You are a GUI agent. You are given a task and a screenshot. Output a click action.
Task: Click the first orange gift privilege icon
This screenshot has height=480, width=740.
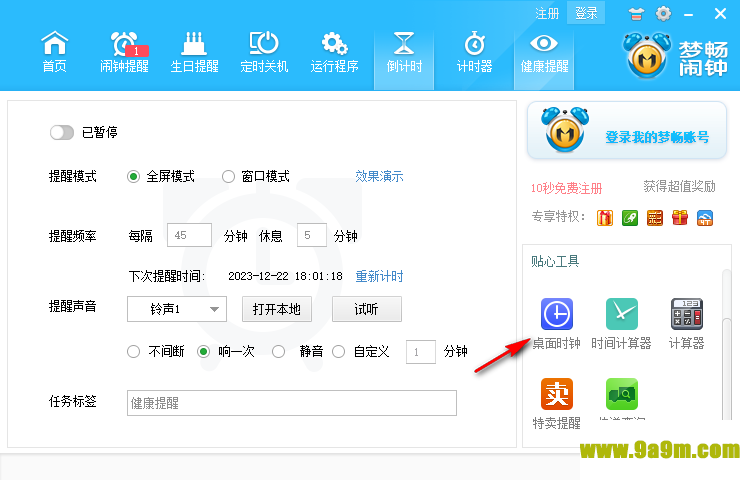pos(605,218)
